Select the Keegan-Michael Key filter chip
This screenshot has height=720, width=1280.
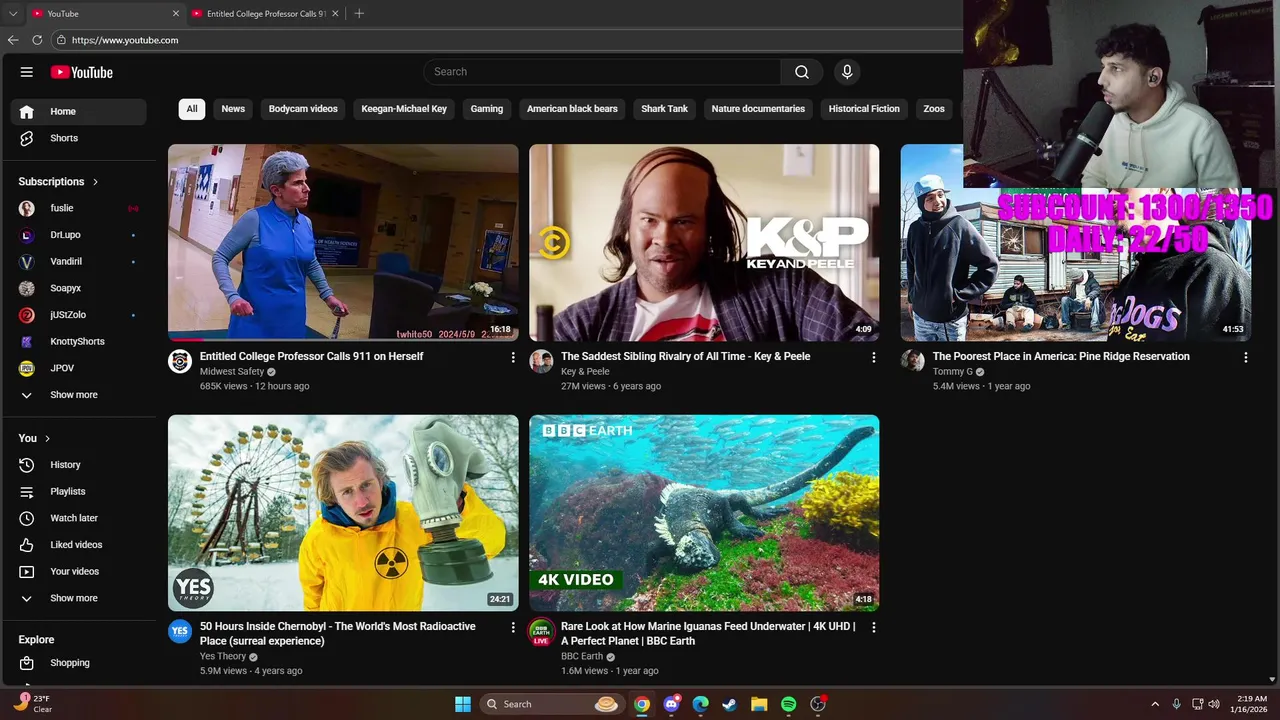point(404,109)
